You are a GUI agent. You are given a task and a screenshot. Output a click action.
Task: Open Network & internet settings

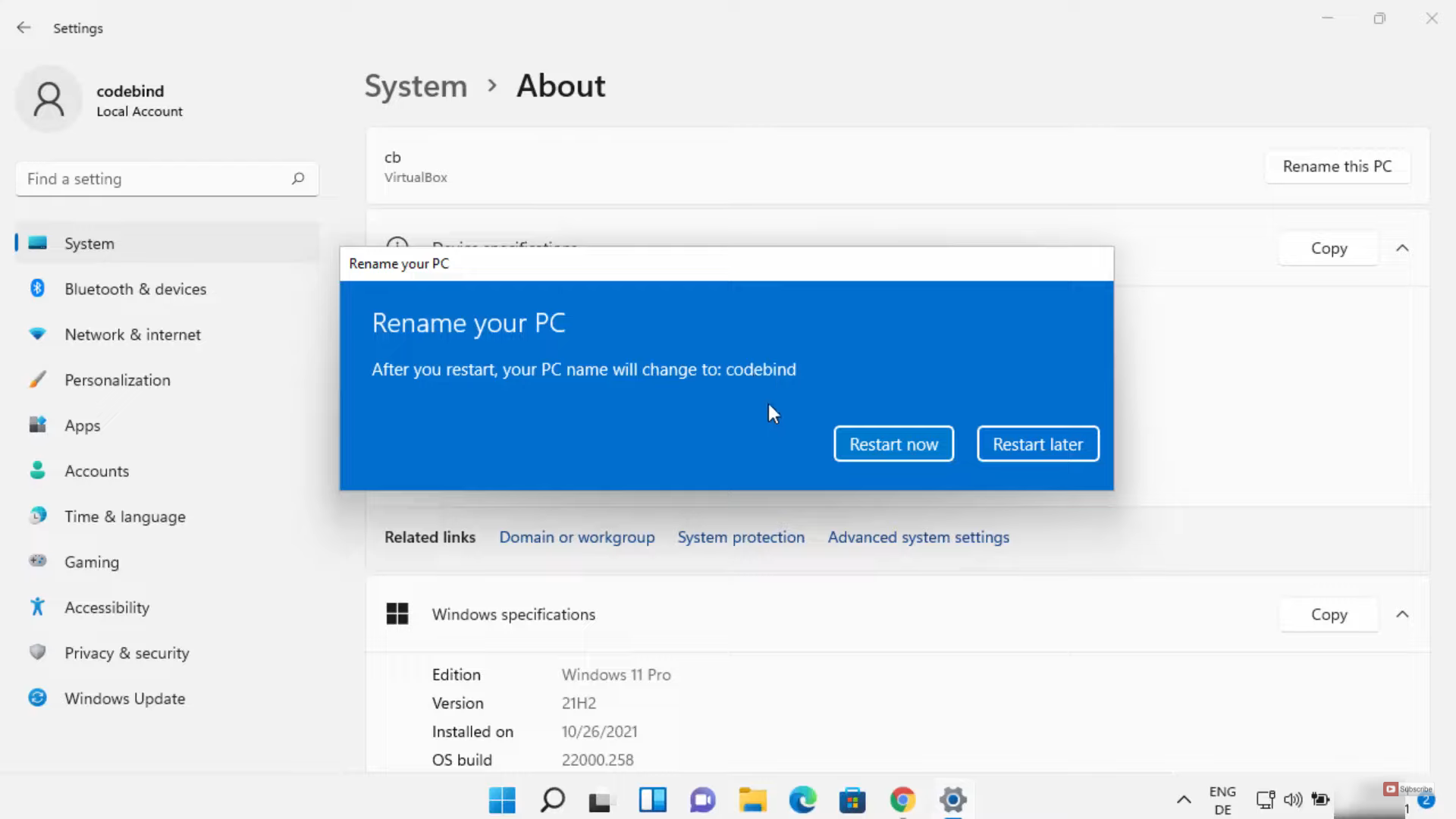click(x=132, y=334)
